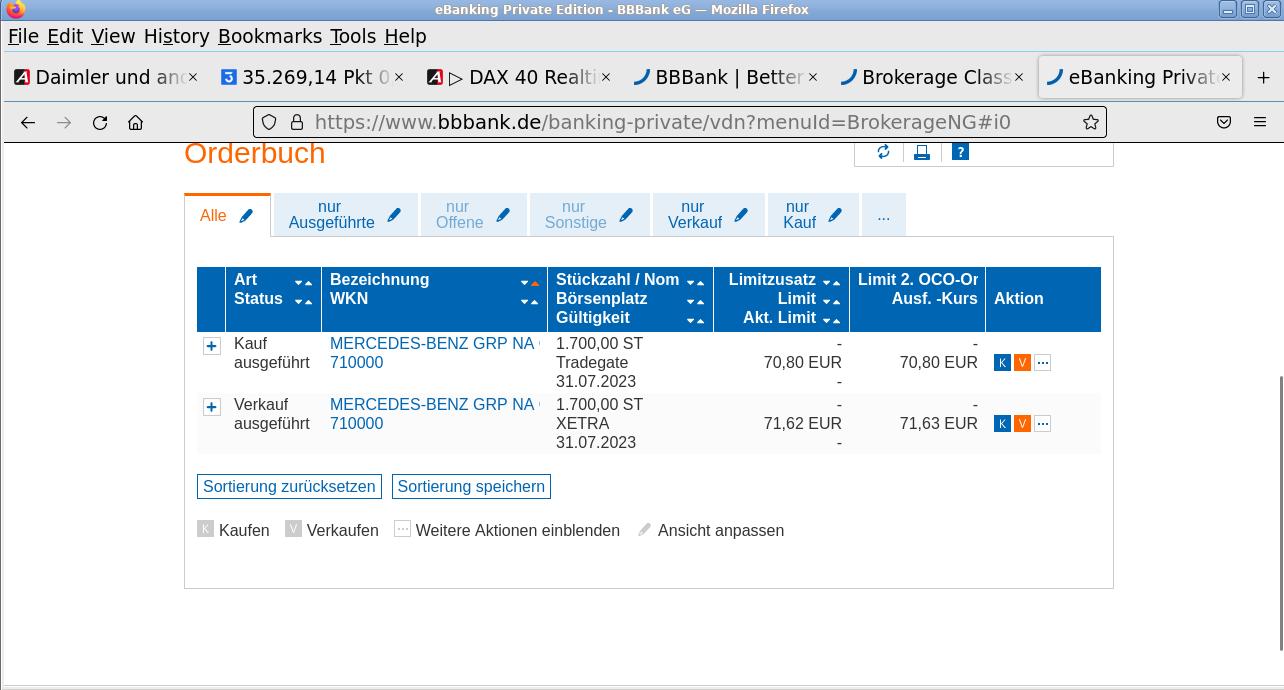Sort Akt. Limit descending with down arrow
Image resolution: width=1284 pixels, height=690 pixels.
[826, 321]
